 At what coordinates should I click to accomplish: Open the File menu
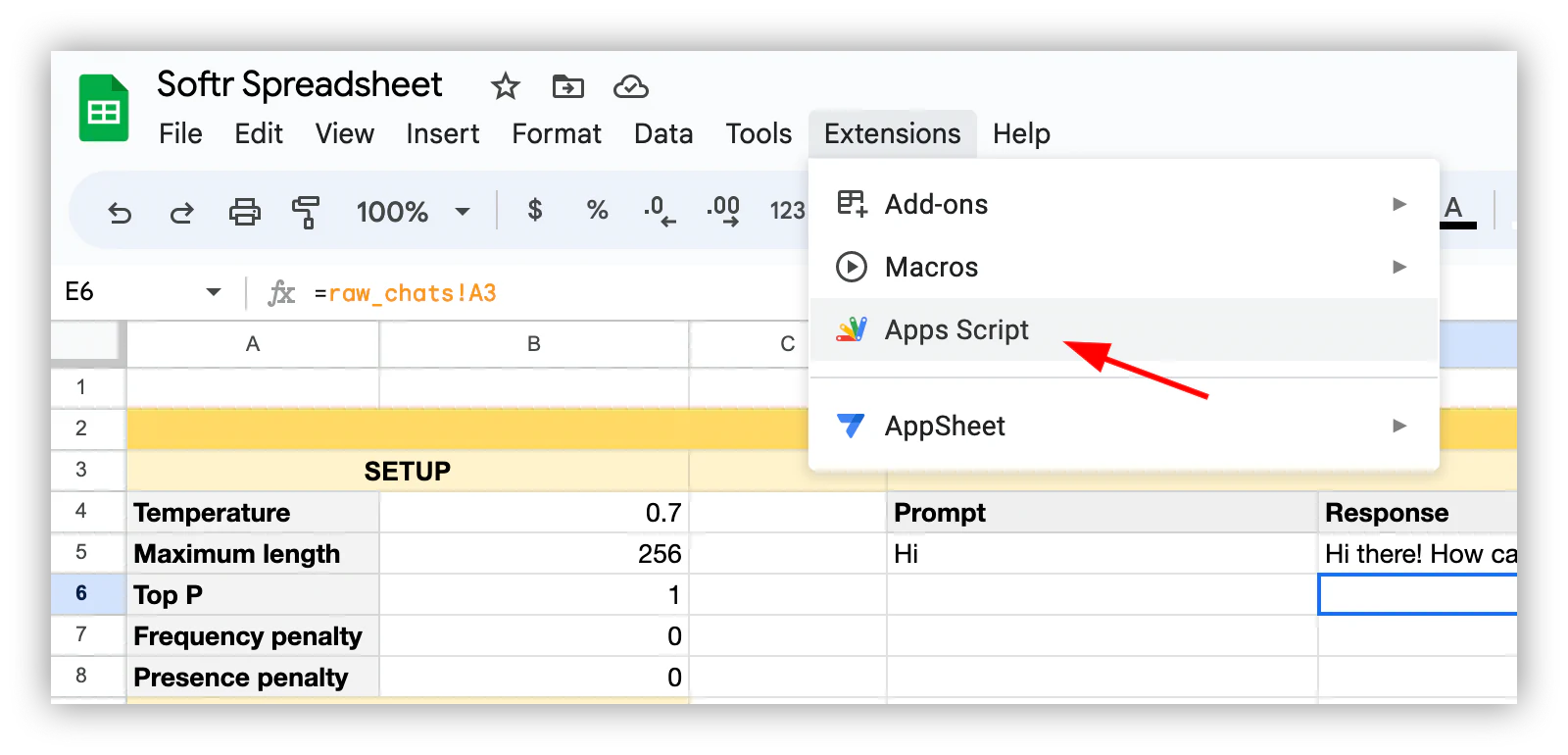click(180, 133)
